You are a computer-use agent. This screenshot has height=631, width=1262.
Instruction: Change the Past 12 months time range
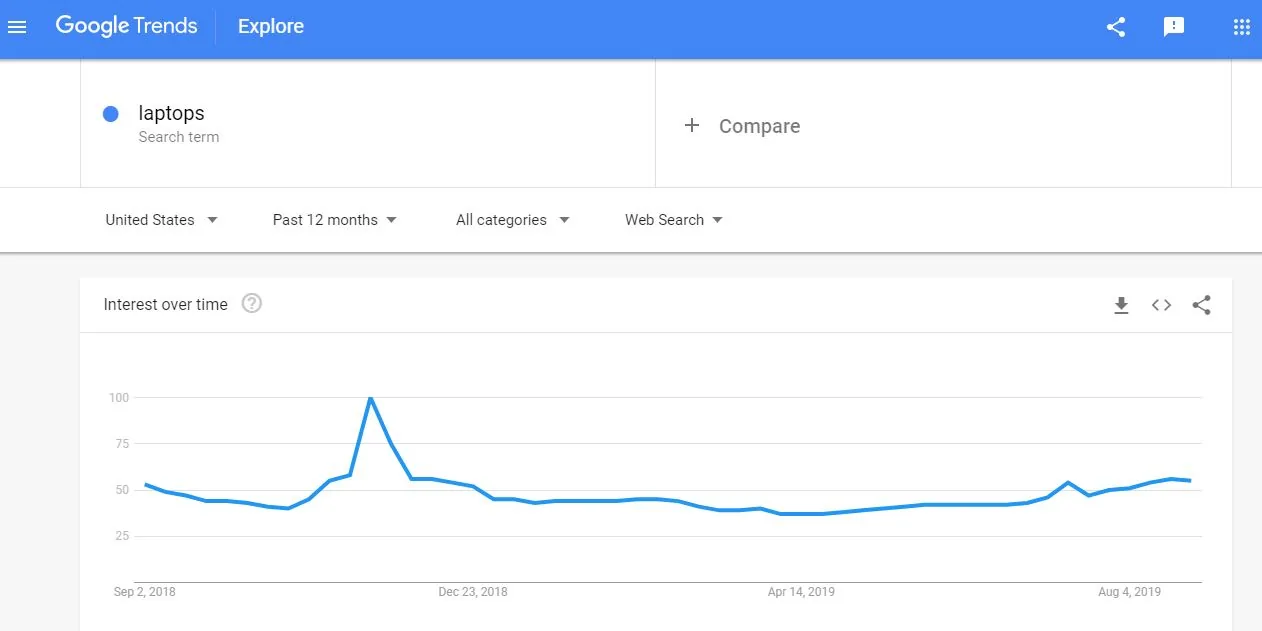[334, 220]
